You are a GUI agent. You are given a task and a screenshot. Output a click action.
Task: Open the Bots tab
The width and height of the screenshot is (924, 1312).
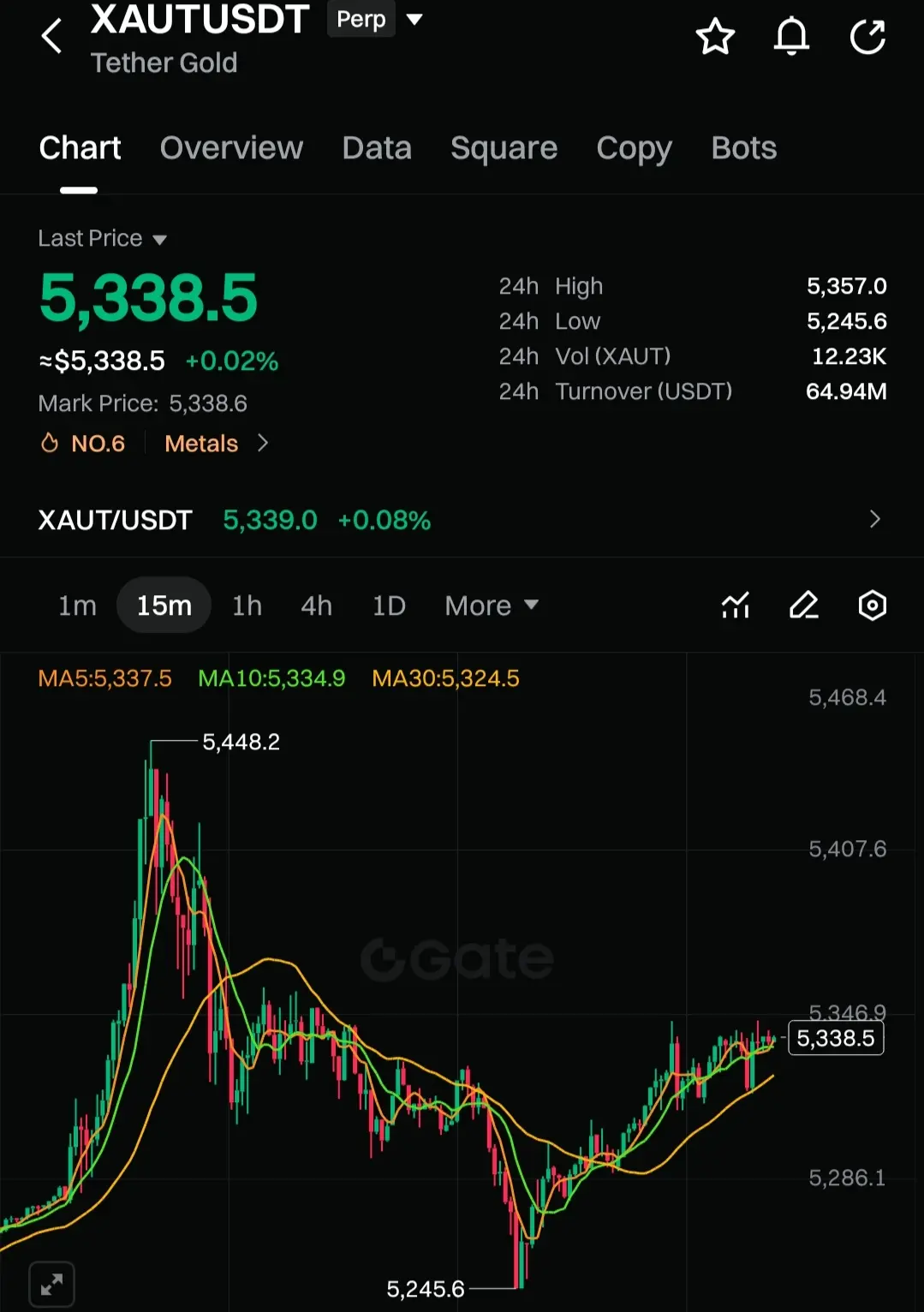click(743, 148)
